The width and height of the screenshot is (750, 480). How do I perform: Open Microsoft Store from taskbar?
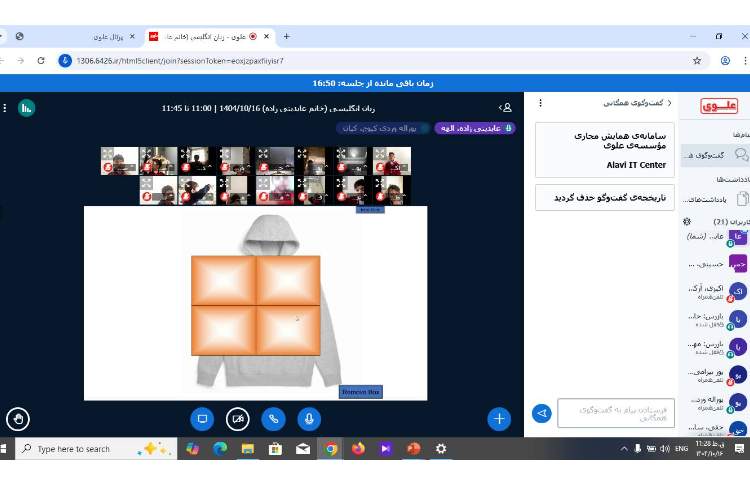(275, 449)
